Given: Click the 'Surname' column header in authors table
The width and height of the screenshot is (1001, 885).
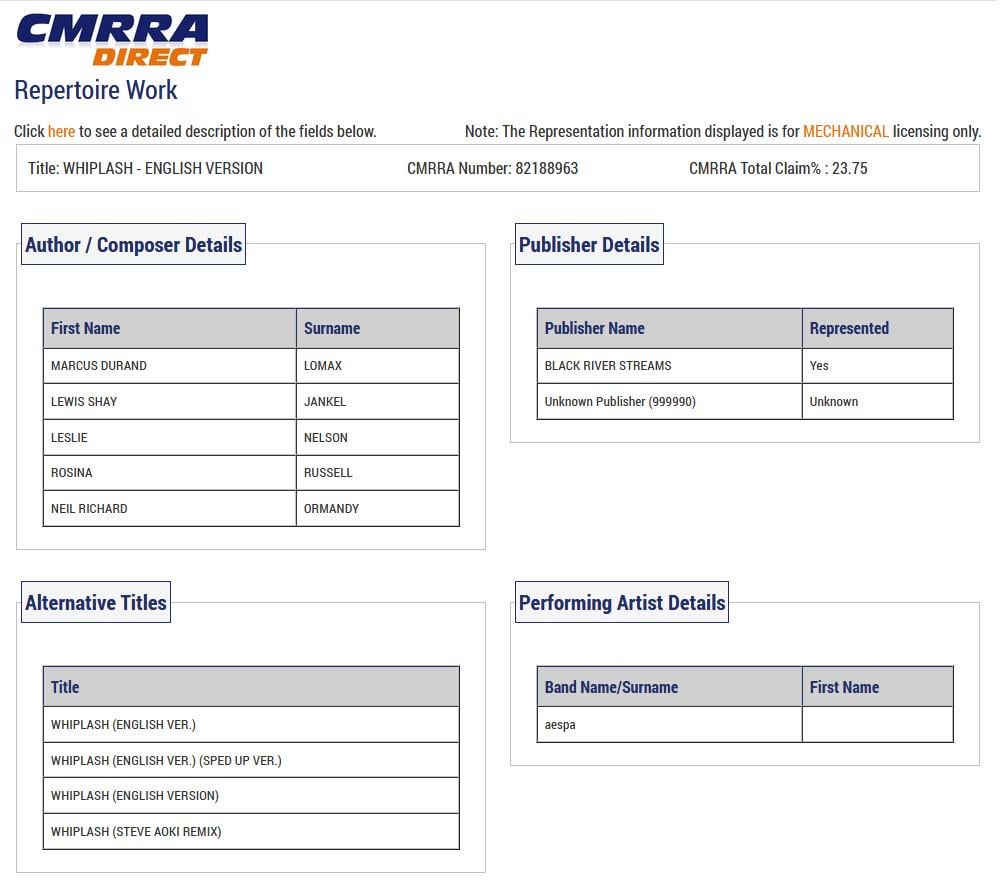Looking at the screenshot, I should click(x=378, y=328).
